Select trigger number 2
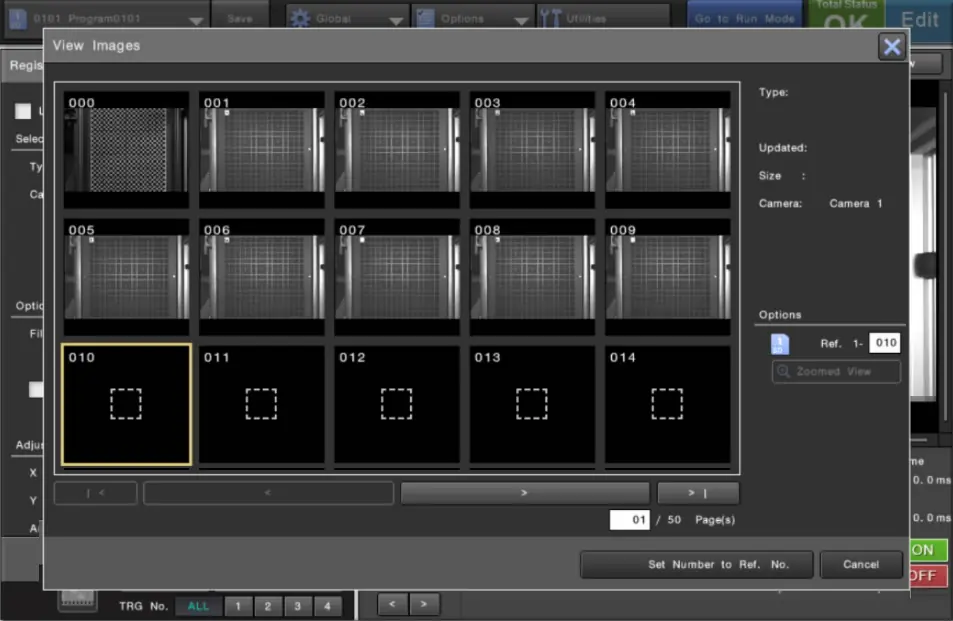Screen dimensions: 953x621 [x=268, y=606]
